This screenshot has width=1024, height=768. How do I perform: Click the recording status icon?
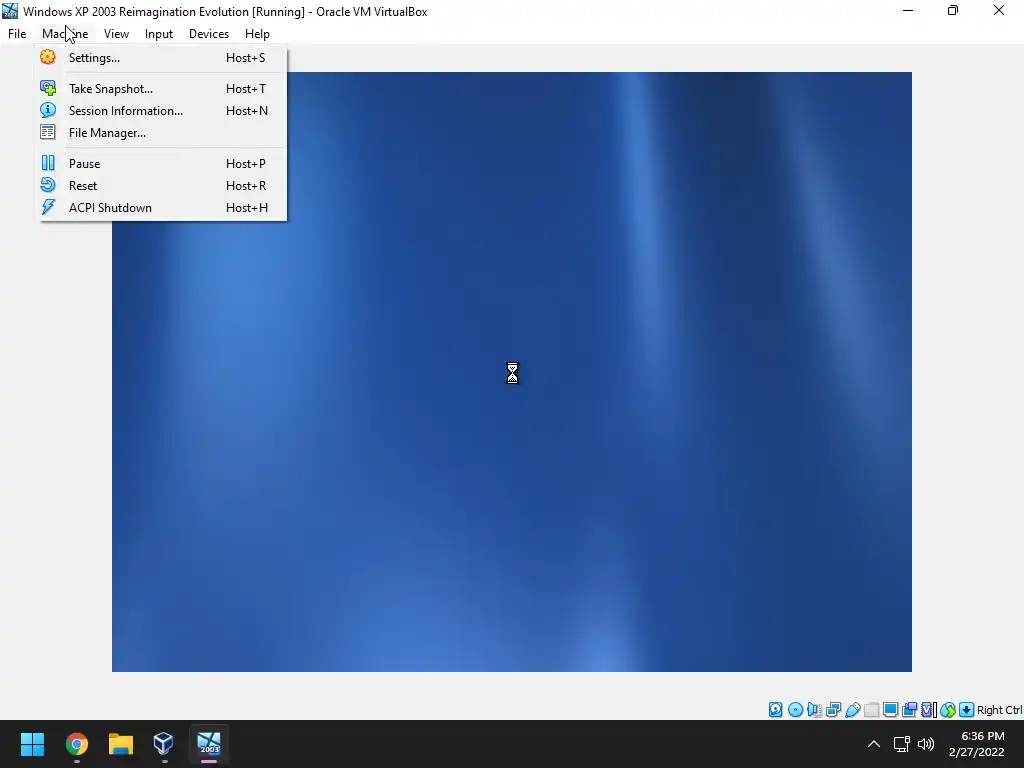[x=909, y=710]
